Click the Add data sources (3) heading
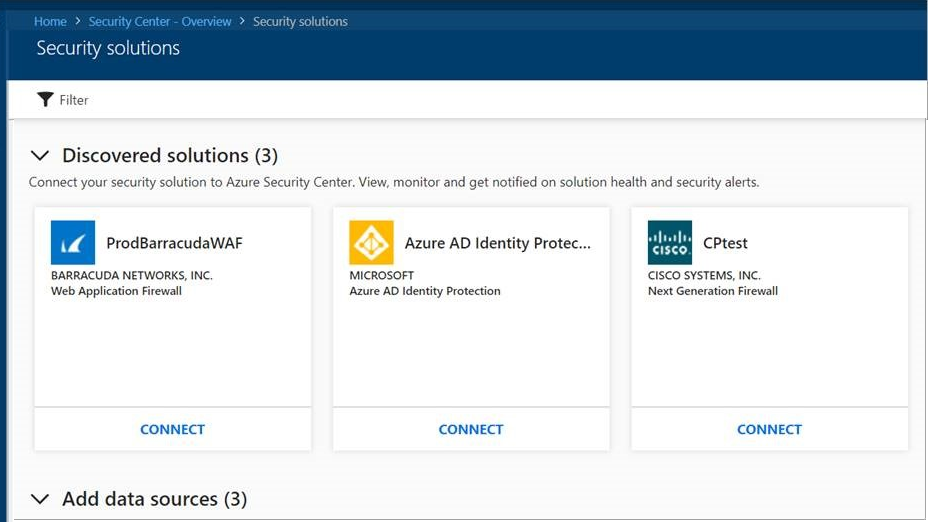This screenshot has height=522, width=928. (154, 499)
